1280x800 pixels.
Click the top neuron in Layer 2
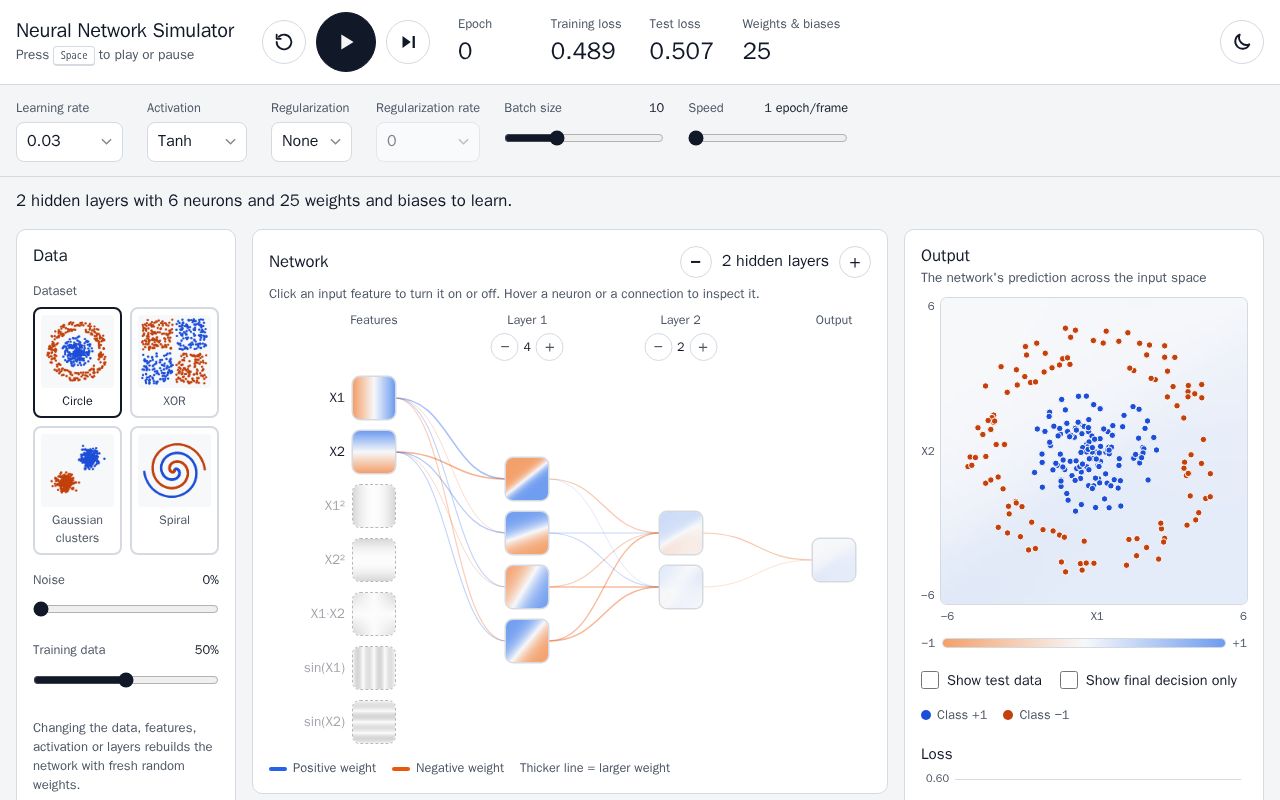point(681,533)
